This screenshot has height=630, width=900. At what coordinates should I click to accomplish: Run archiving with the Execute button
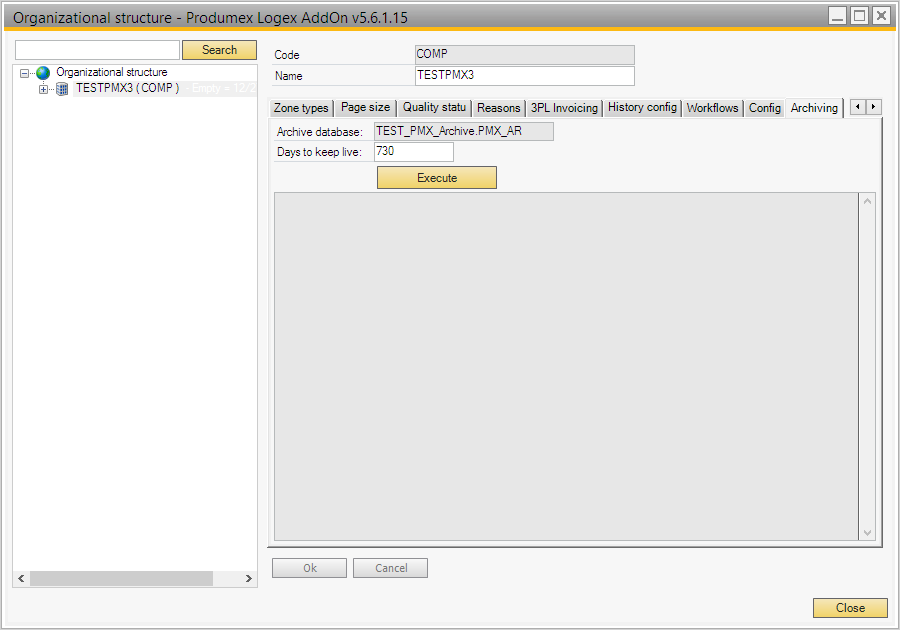point(436,178)
